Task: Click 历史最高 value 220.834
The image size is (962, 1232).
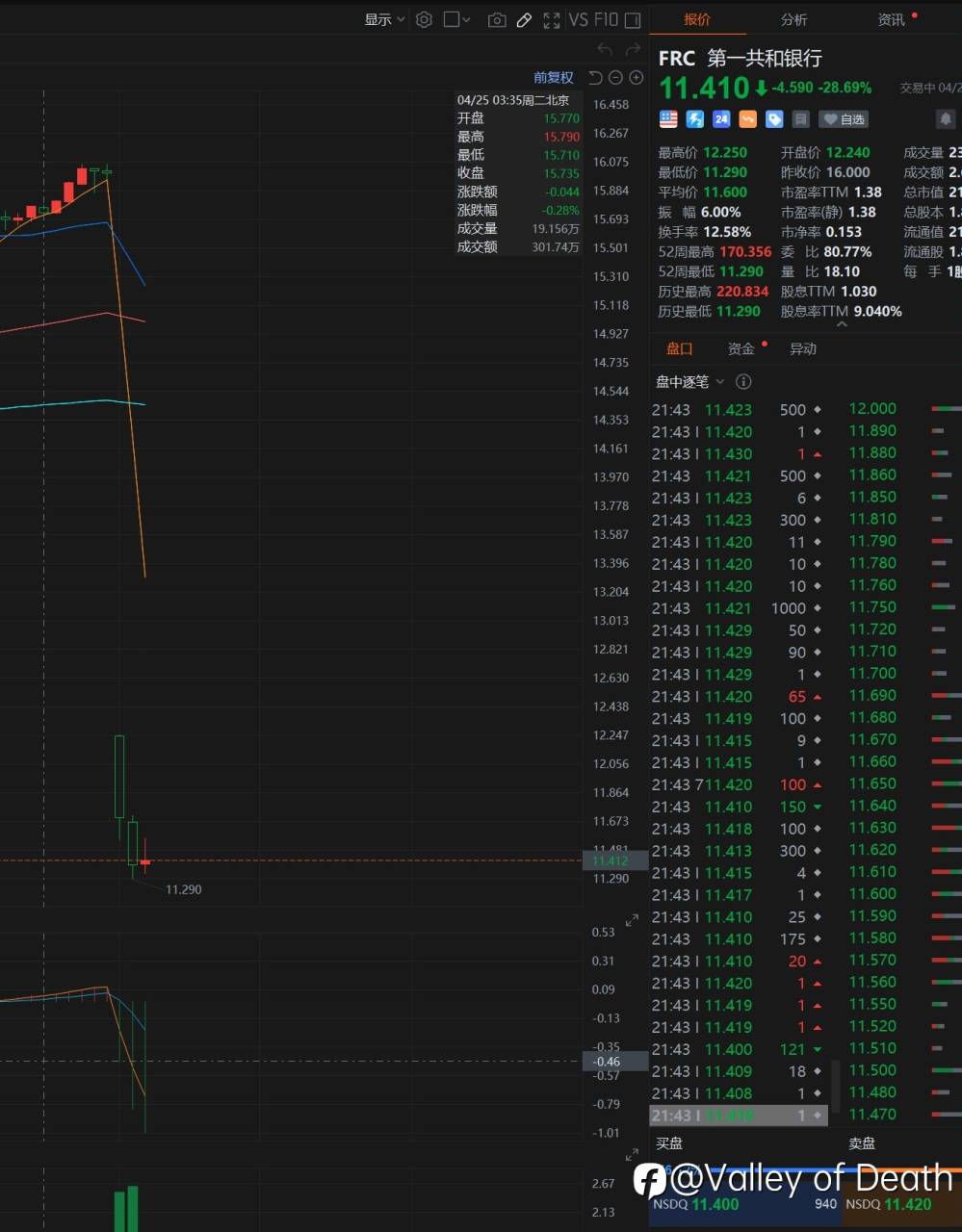Action: click(742, 292)
